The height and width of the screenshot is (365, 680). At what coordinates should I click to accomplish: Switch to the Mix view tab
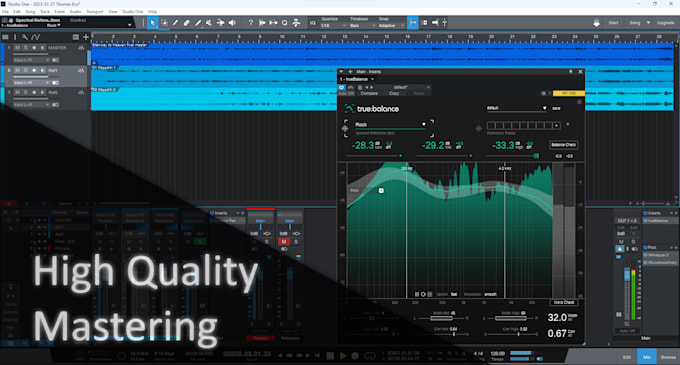pyautogui.click(x=646, y=357)
